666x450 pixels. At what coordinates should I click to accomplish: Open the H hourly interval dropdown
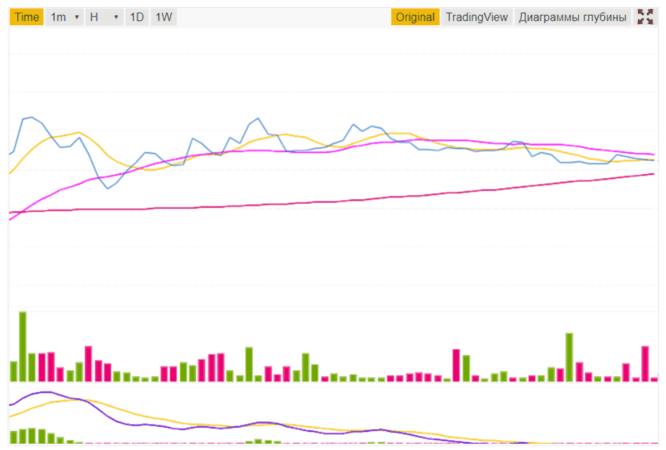tap(103, 17)
